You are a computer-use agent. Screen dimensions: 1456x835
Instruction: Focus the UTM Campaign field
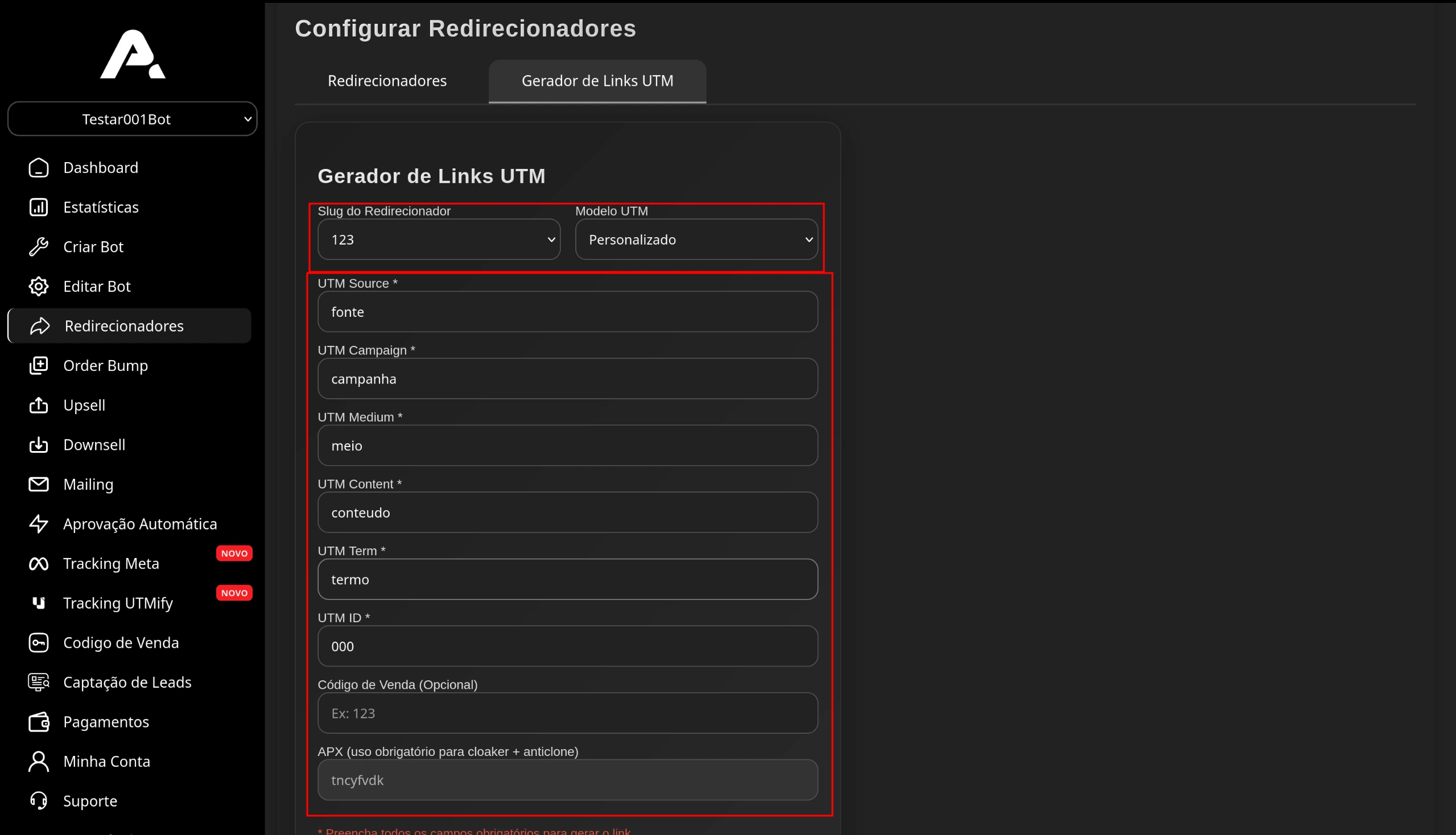567,378
